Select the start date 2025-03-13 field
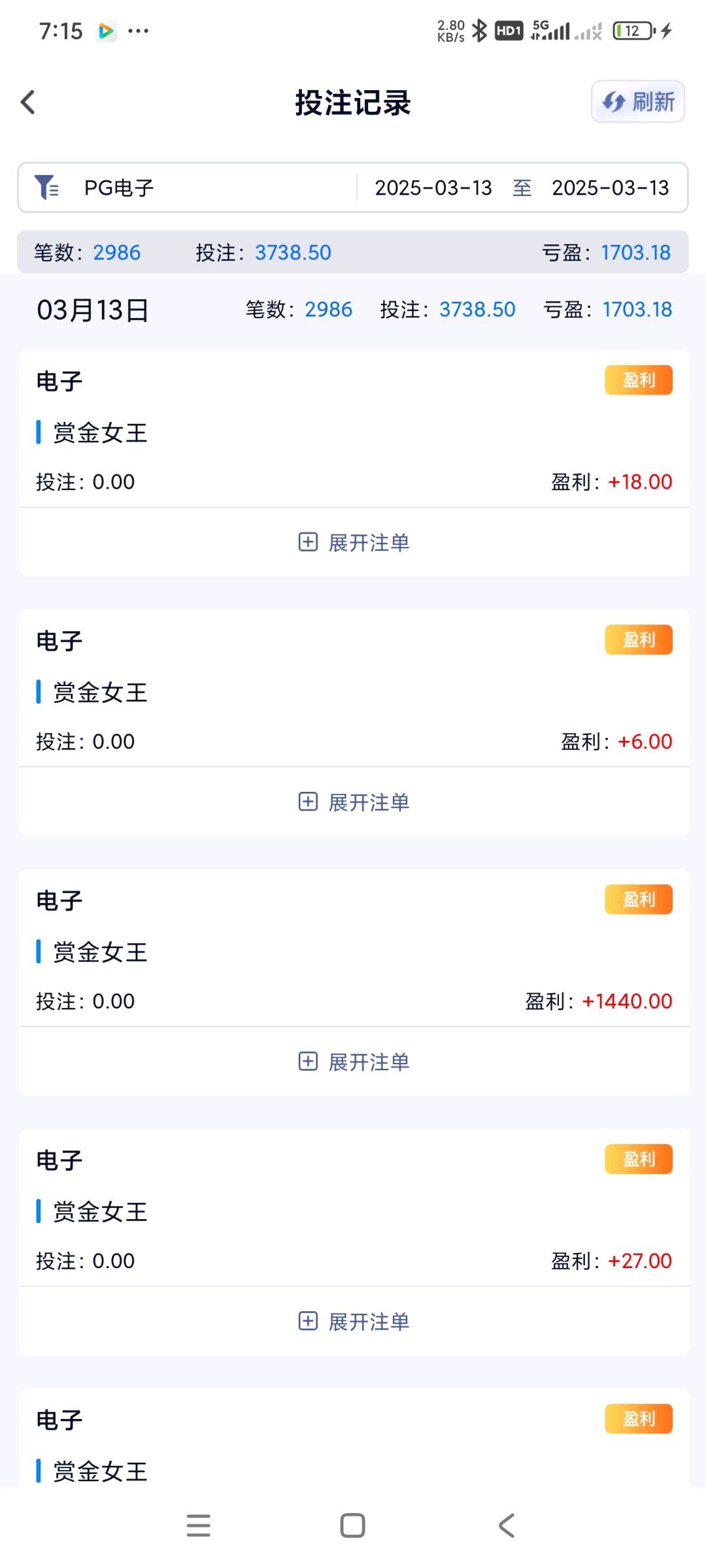The width and height of the screenshot is (706, 1568). (x=433, y=188)
